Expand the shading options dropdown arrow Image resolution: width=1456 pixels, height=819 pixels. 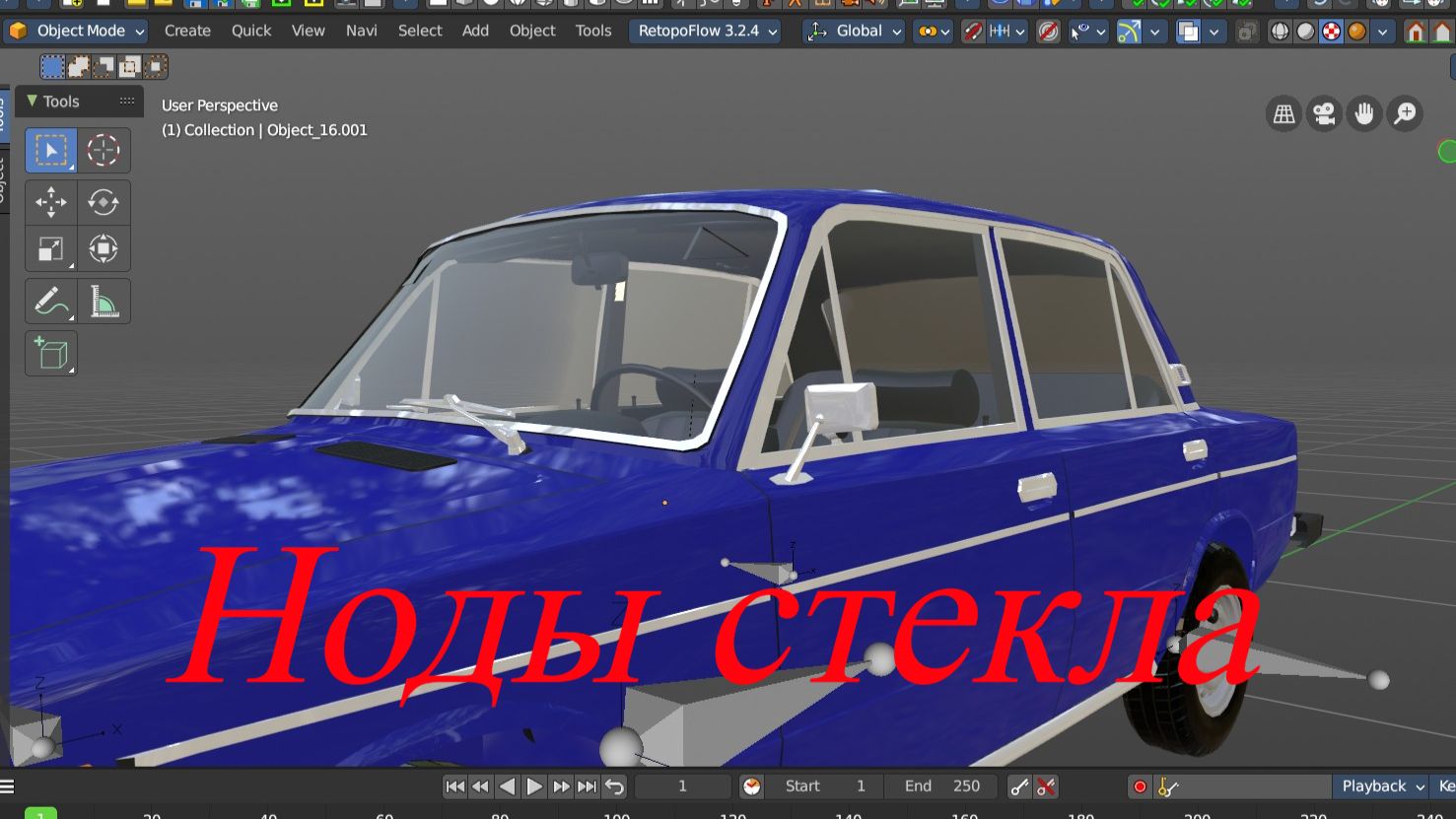pos(1383,32)
